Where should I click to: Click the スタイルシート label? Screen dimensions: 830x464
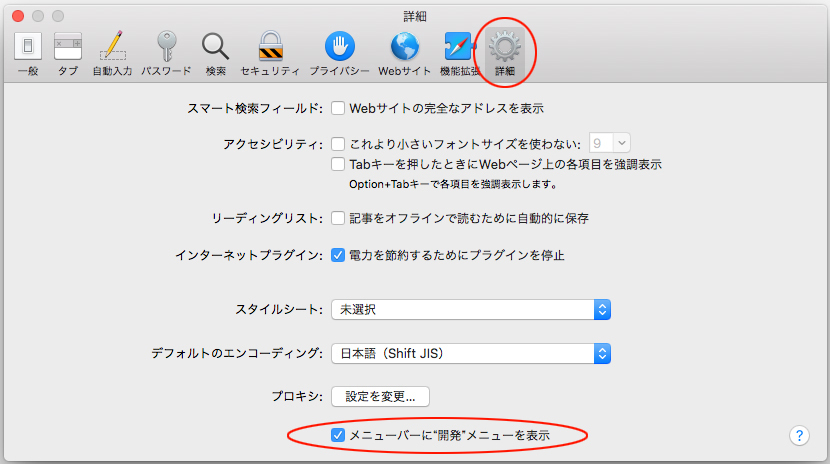tap(278, 310)
